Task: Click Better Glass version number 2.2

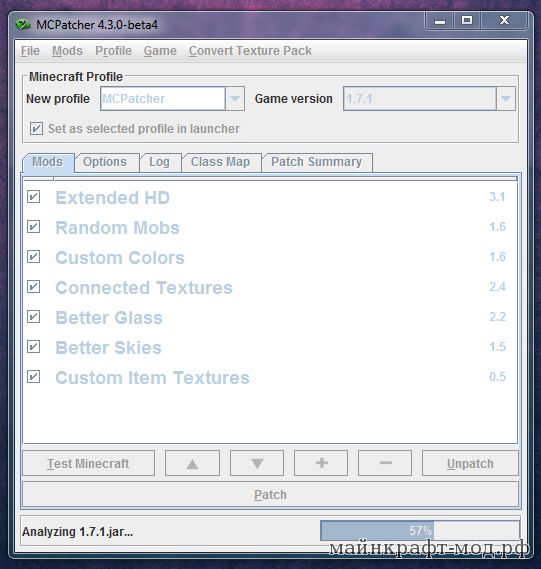Action: pos(497,316)
